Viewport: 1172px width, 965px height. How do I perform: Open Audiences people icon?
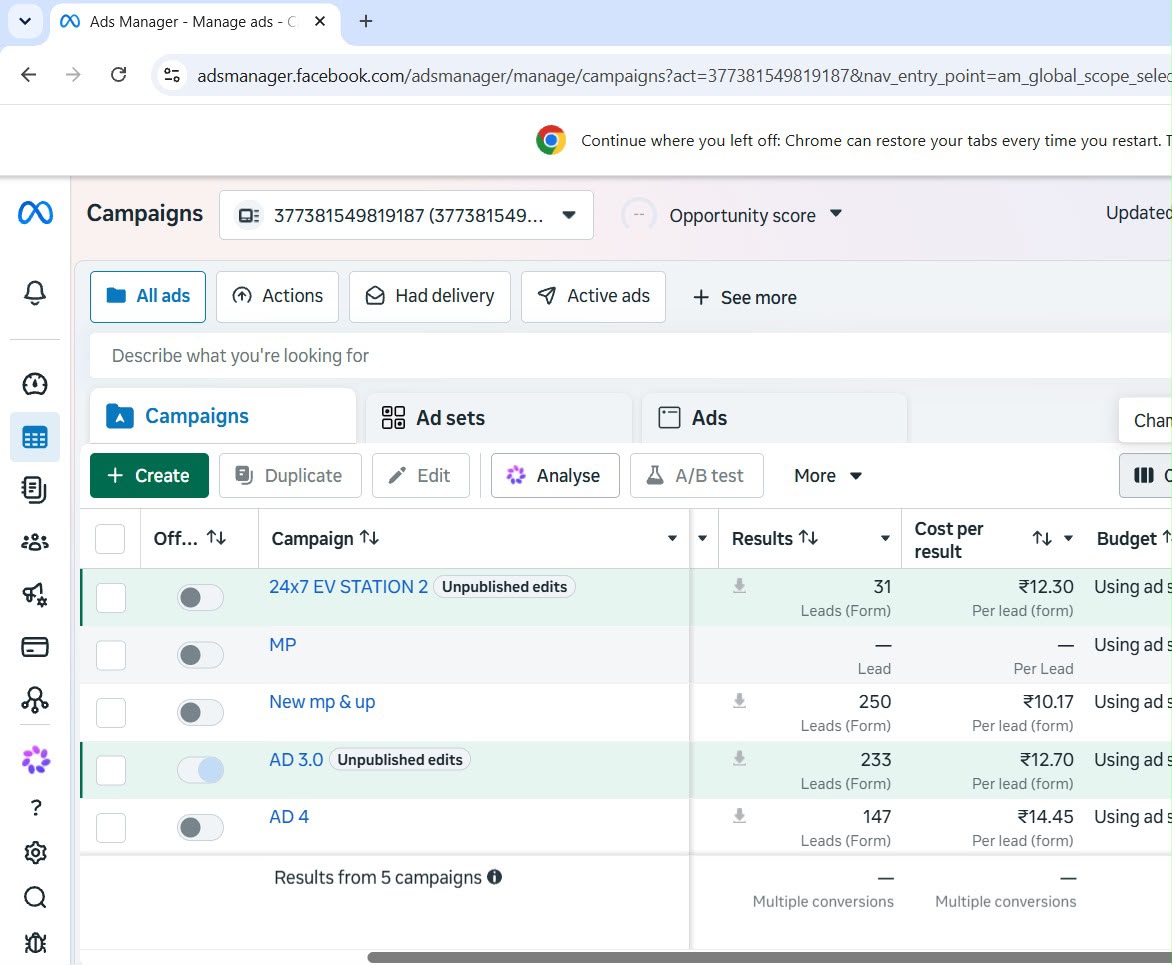pyautogui.click(x=35, y=542)
